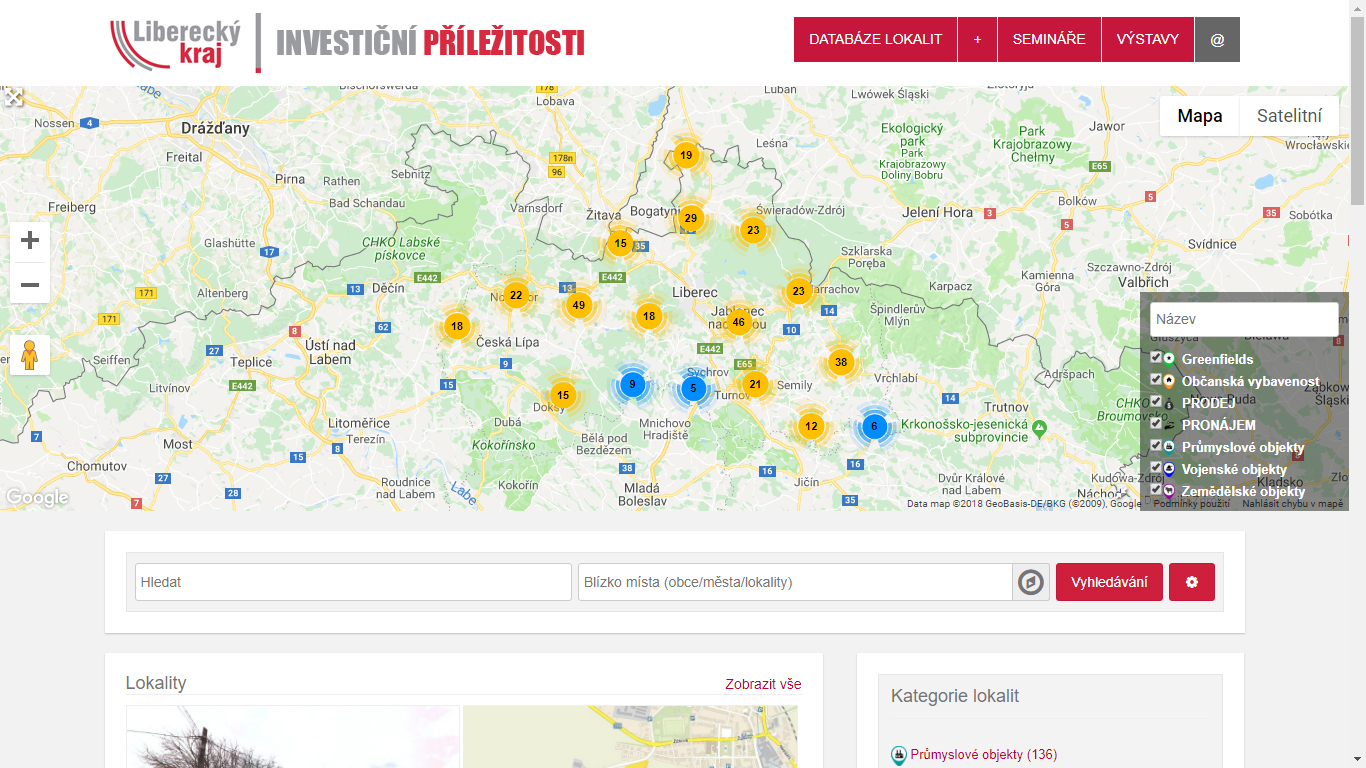1366x768 pixels.
Task: Click the PRODEJ money bag icon
Action: [x=1169, y=403]
